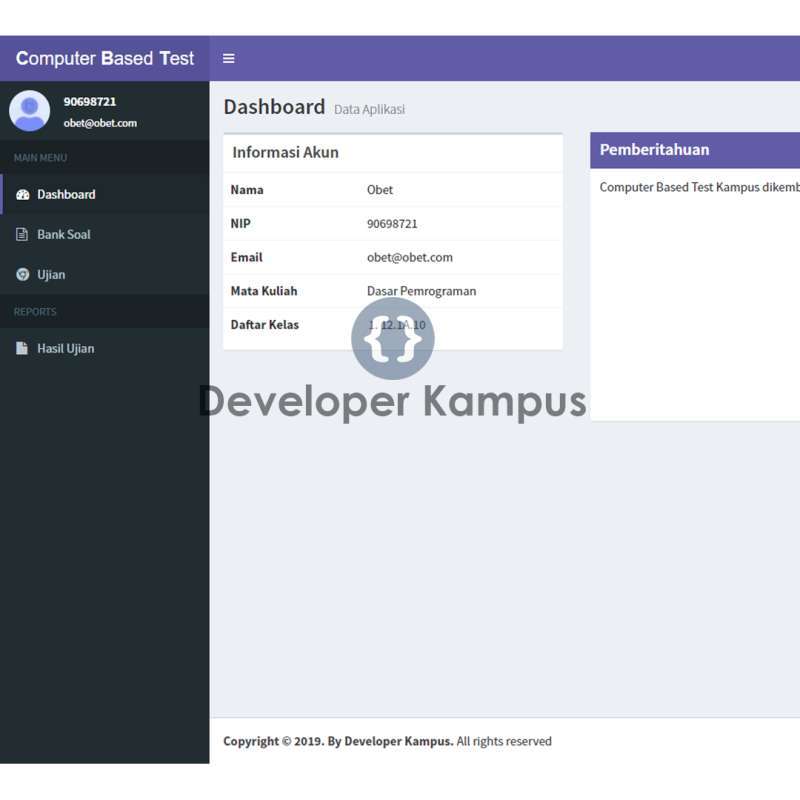The height and width of the screenshot is (800, 800).
Task: Open the user avatar icon for Obet
Action: (x=29, y=110)
